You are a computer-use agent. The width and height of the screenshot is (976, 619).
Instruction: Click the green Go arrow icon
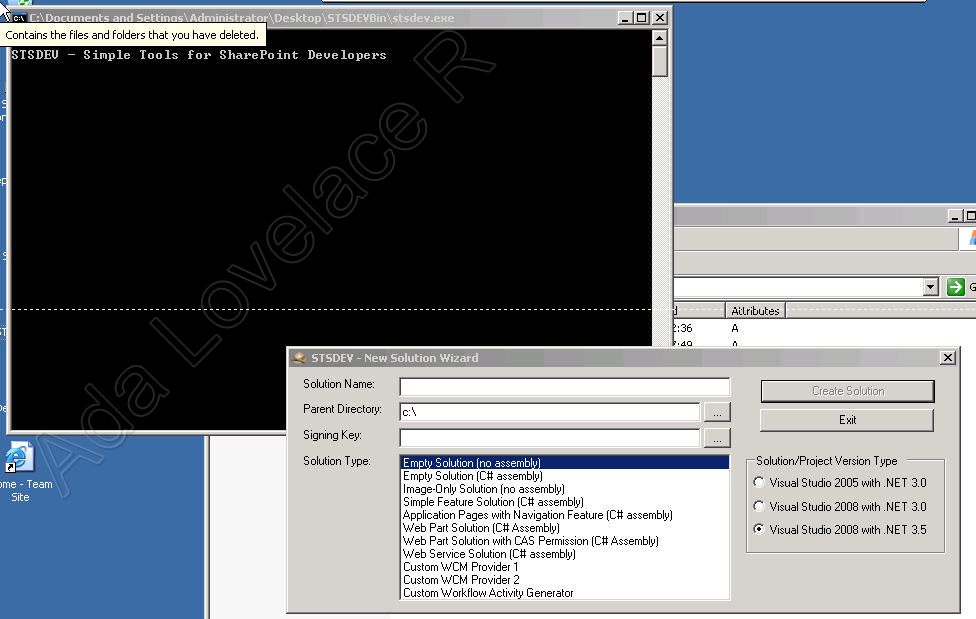coord(955,287)
